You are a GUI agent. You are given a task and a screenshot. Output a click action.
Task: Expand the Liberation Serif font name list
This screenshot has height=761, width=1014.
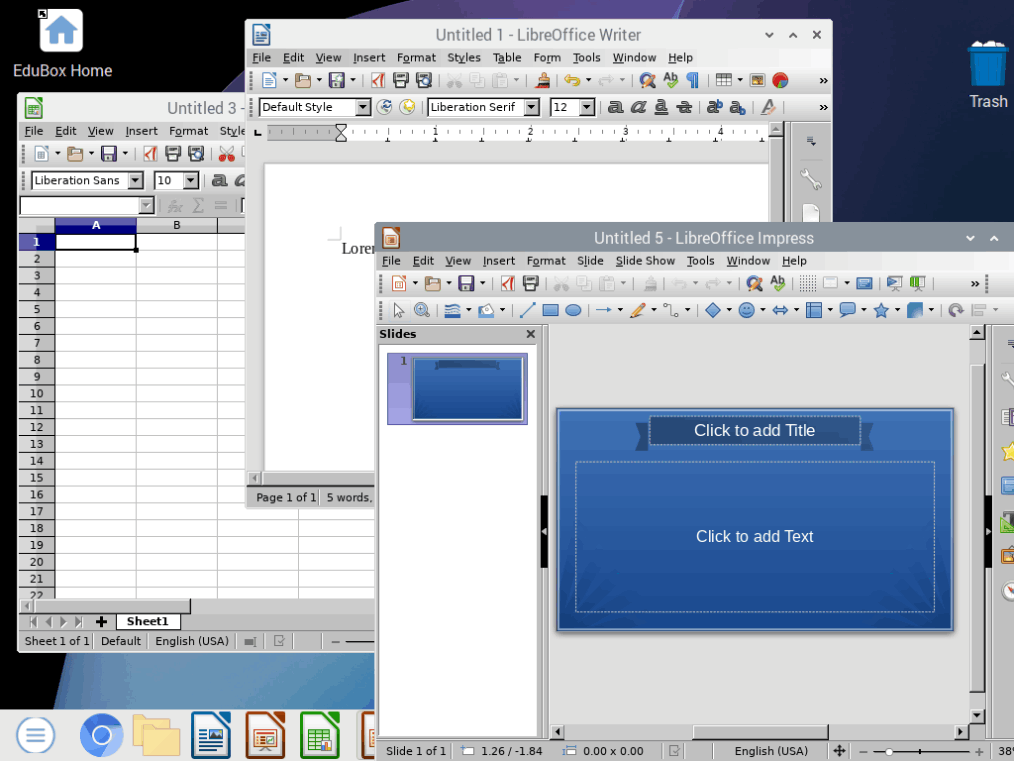531,107
